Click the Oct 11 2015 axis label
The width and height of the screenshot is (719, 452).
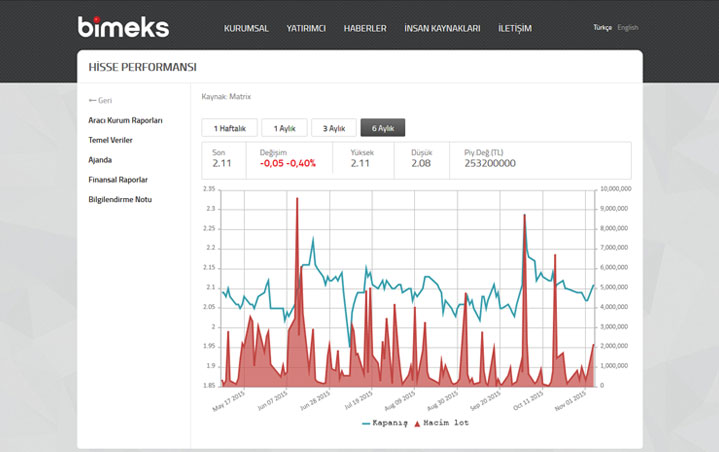click(x=528, y=401)
